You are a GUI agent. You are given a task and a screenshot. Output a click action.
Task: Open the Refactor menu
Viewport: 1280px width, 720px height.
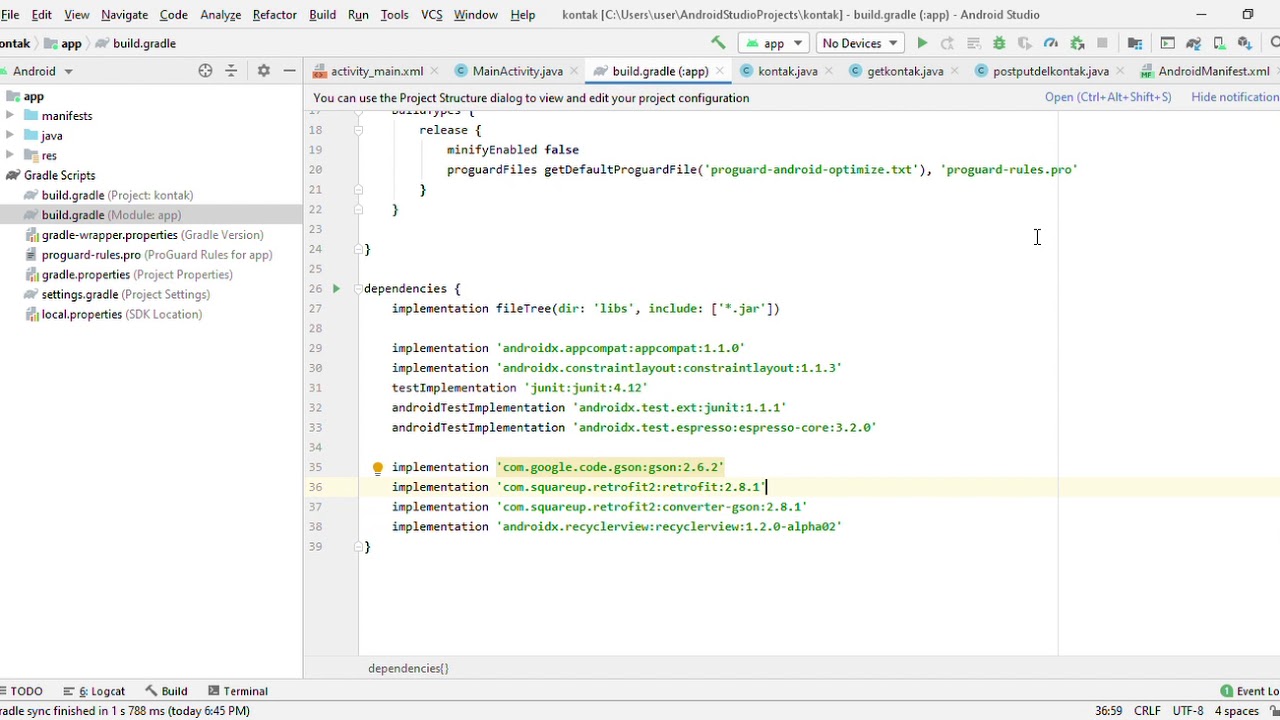274,14
